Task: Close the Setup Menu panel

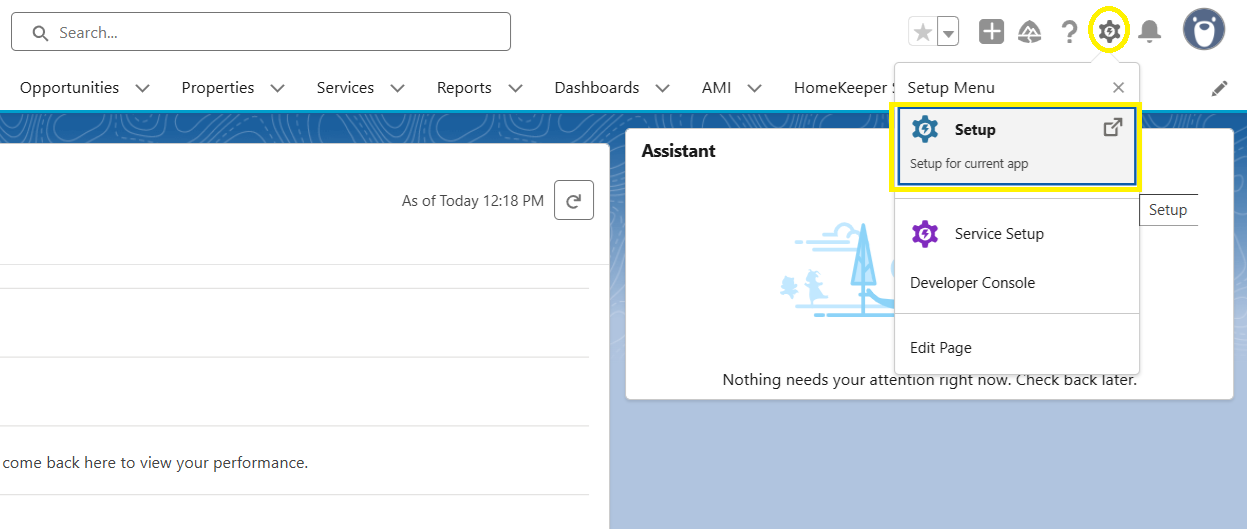Action: pos(1119,88)
